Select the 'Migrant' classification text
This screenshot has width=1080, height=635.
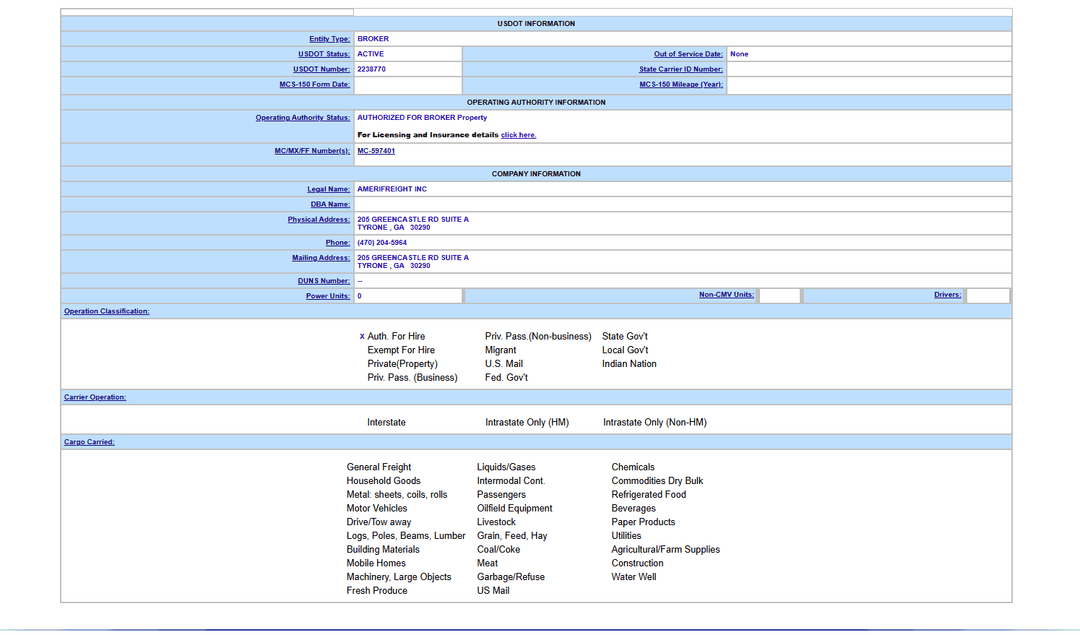(x=500, y=351)
